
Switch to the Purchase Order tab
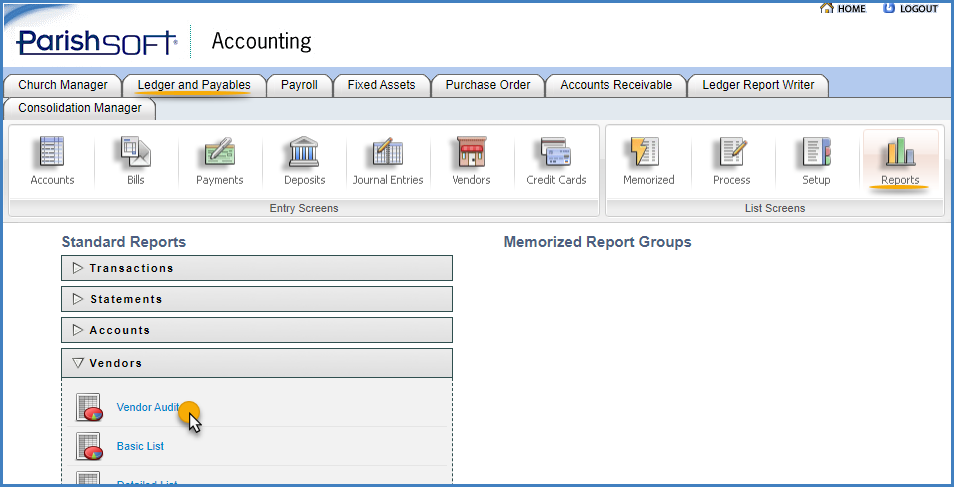[488, 85]
